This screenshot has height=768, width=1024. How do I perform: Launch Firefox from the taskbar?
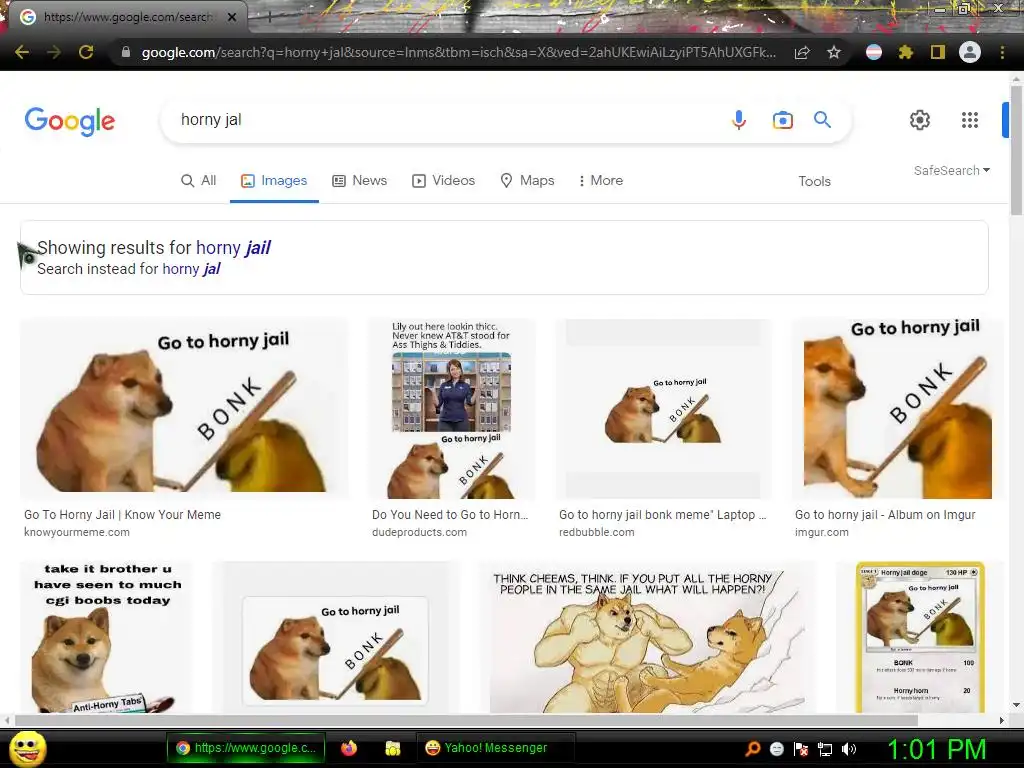tap(349, 748)
